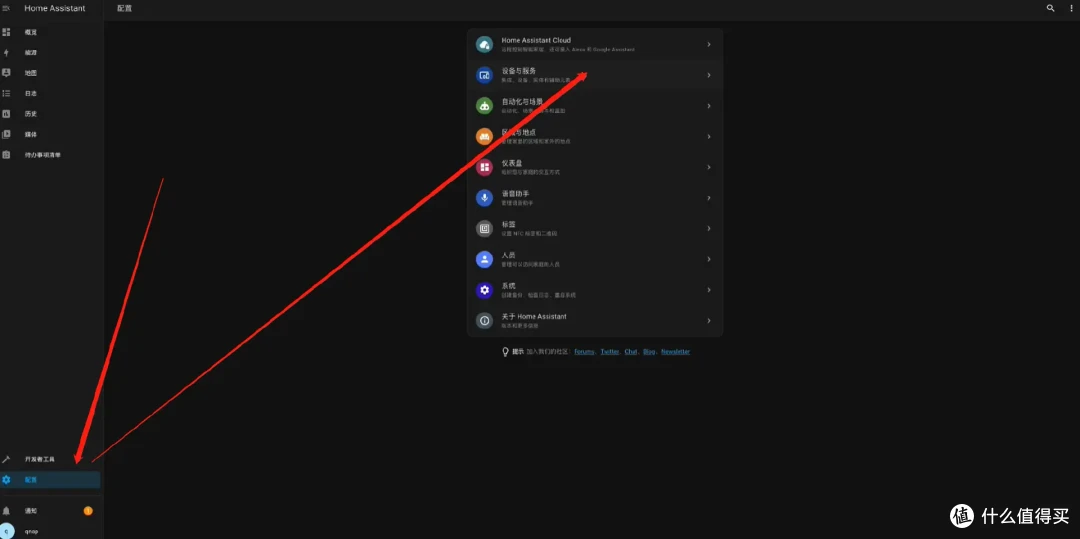This screenshot has width=1080, height=539.
Task: Click the 语音助手 microphone icon
Action: pos(484,198)
